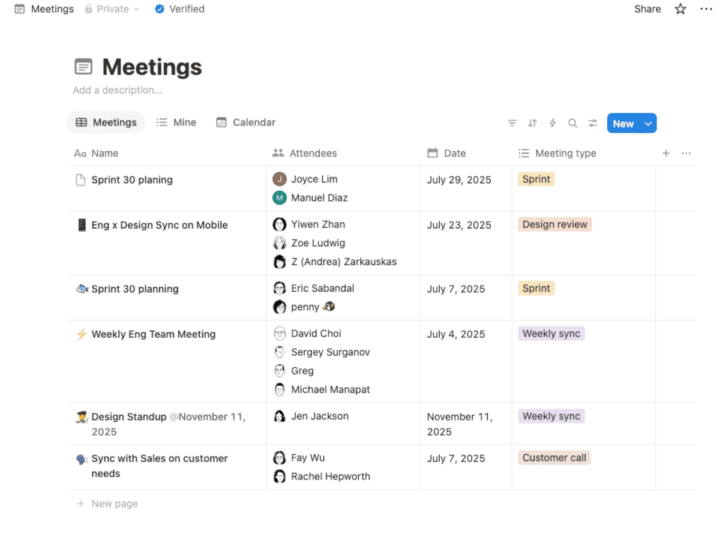
Task: Click the phone icon of Eng x Design Sync
Action: 82,225
